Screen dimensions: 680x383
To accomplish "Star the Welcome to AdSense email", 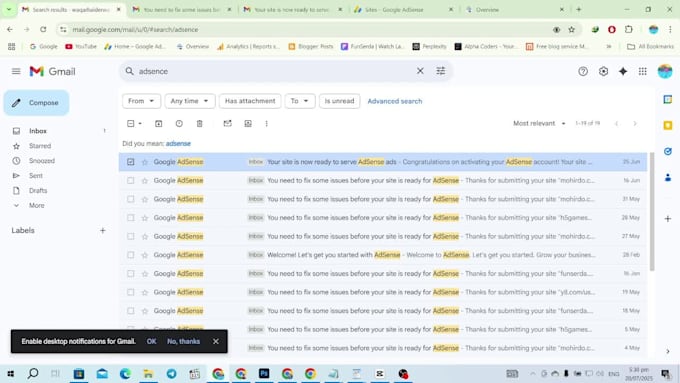I will pos(145,255).
